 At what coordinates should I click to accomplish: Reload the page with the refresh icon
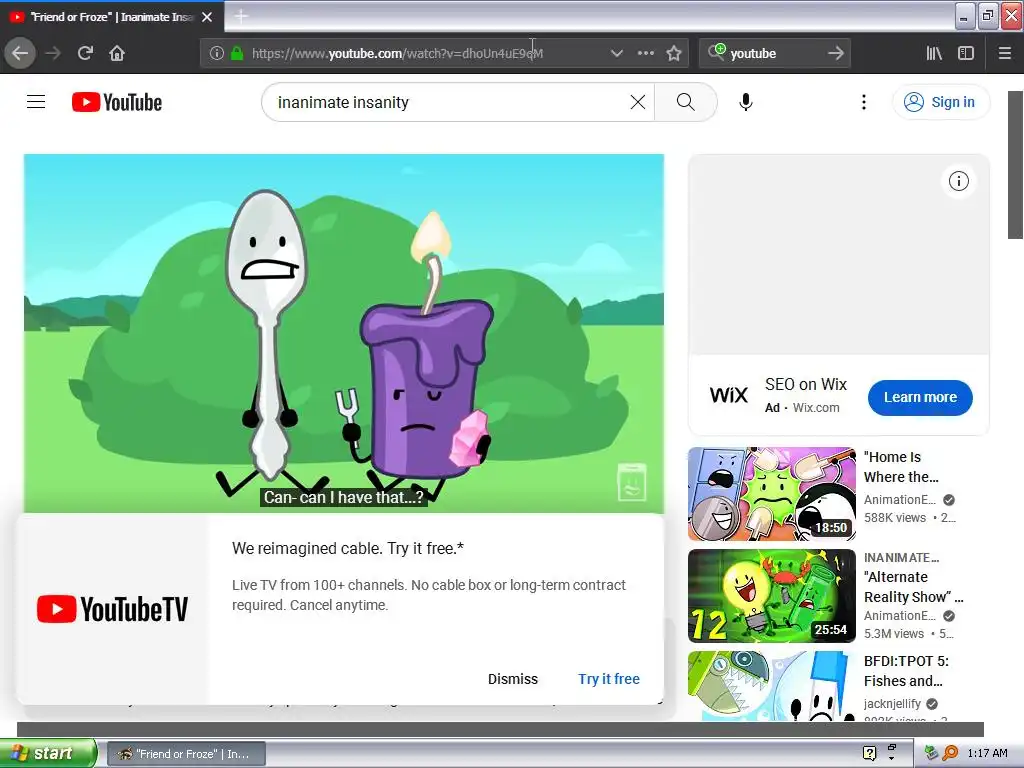pyautogui.click(x=86, y=53)
